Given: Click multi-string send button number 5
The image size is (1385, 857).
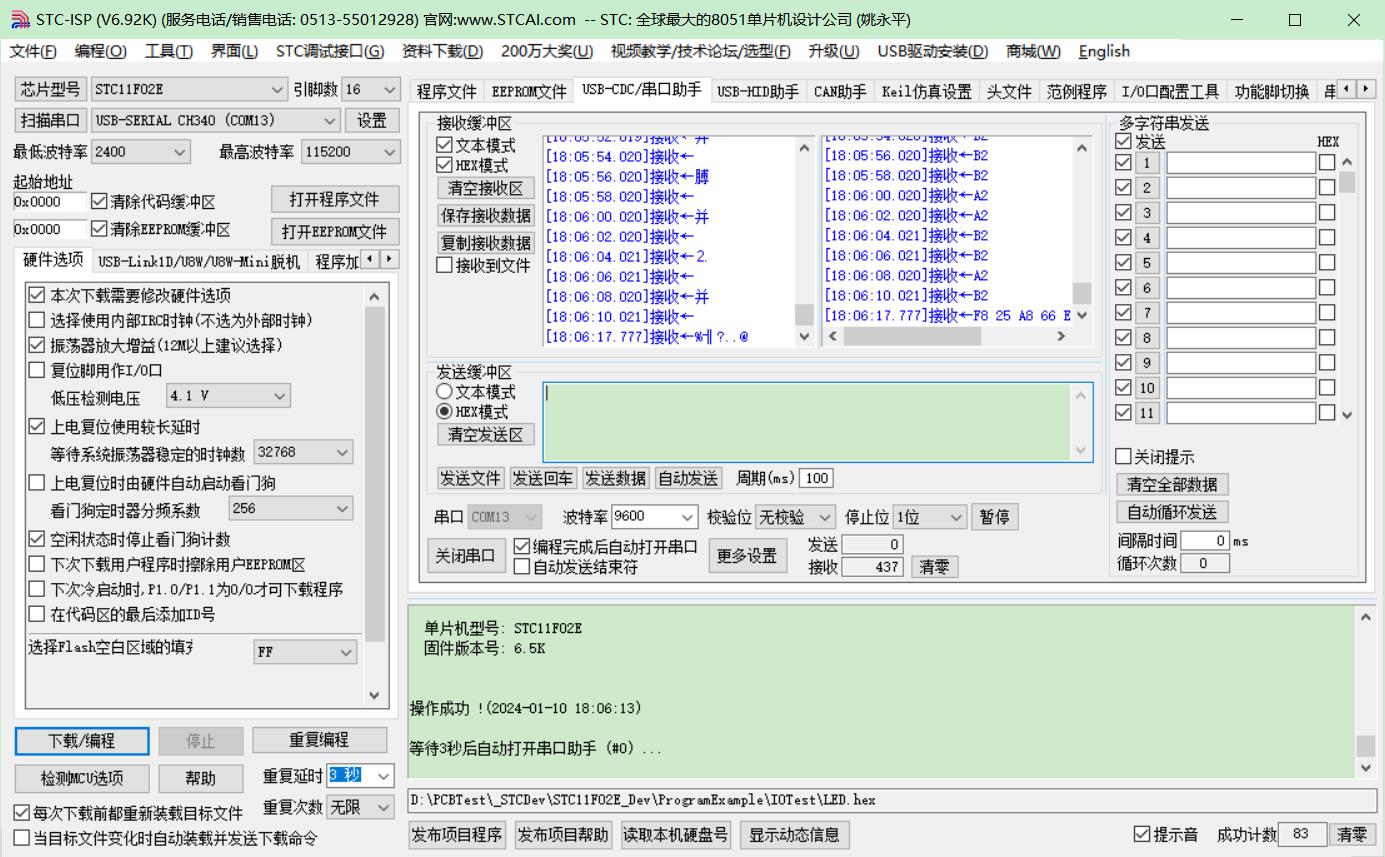Looking at the screenshot, I should [1147, 263].
